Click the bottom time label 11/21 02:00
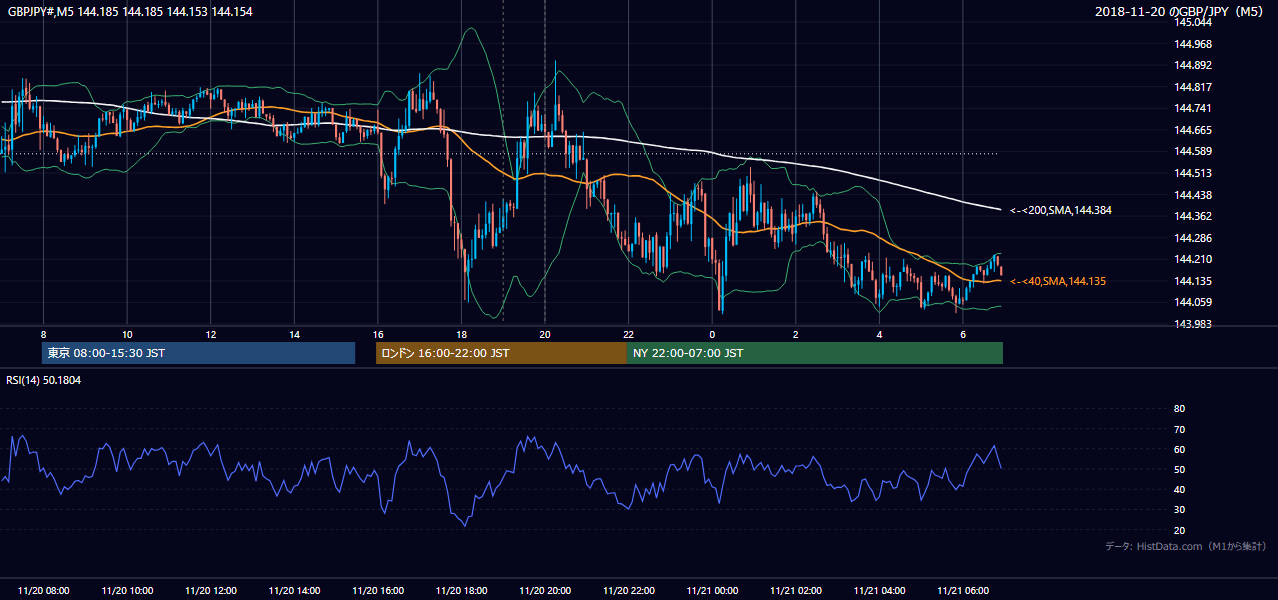This screenshot has width=1278, height=600. pyautogui.click(x=795, y=591)
